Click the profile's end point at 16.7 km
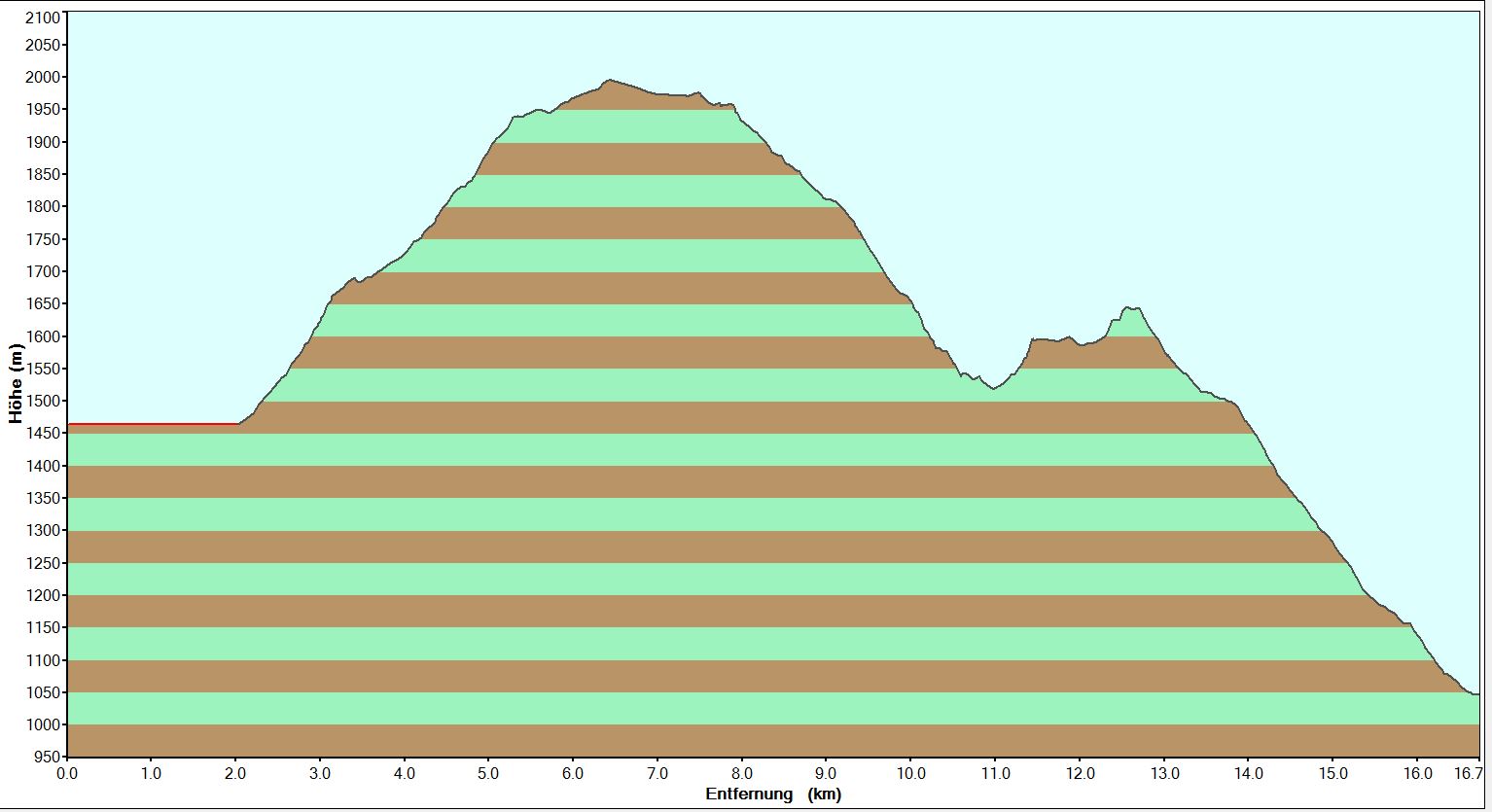1492x812 pixels. tap(1476, 694)
